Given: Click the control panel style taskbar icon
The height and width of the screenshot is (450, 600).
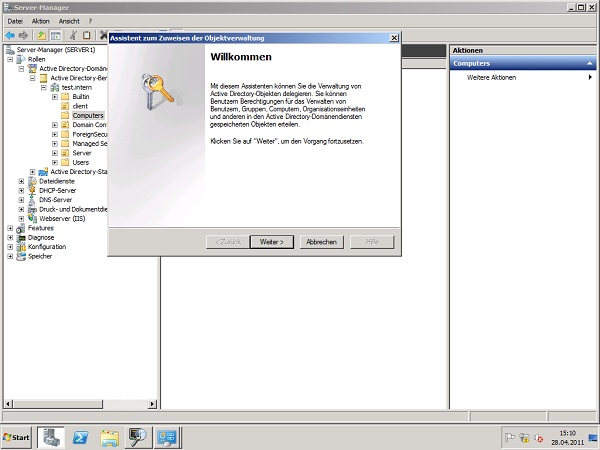Looking at the screenshot, I should tap(167, 437).
